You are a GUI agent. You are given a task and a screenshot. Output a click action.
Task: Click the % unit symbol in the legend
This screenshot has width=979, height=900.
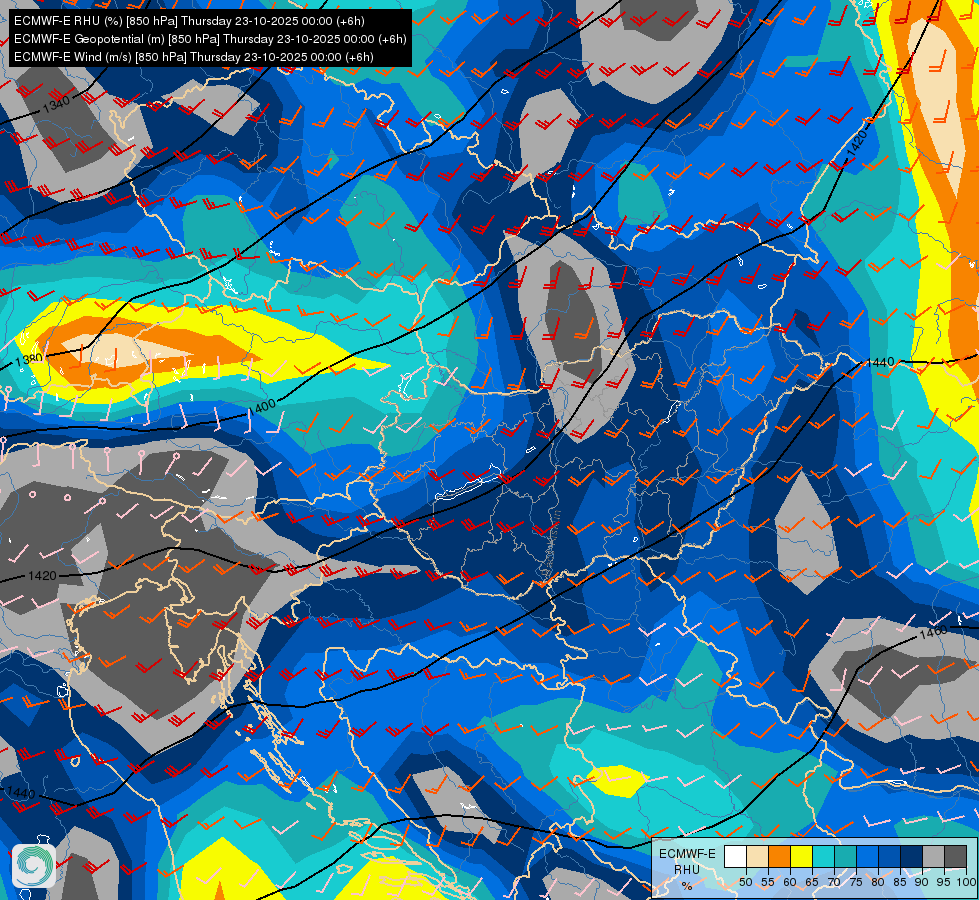point(687,886)
